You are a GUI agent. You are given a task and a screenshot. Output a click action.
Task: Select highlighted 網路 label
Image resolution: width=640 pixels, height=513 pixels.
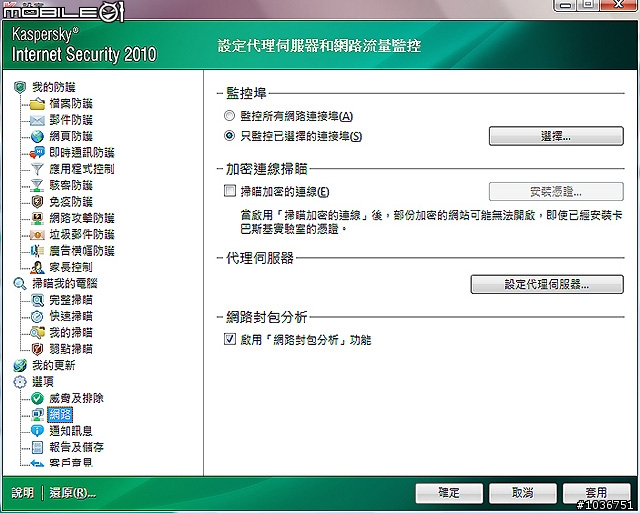(x=60, y=415)
